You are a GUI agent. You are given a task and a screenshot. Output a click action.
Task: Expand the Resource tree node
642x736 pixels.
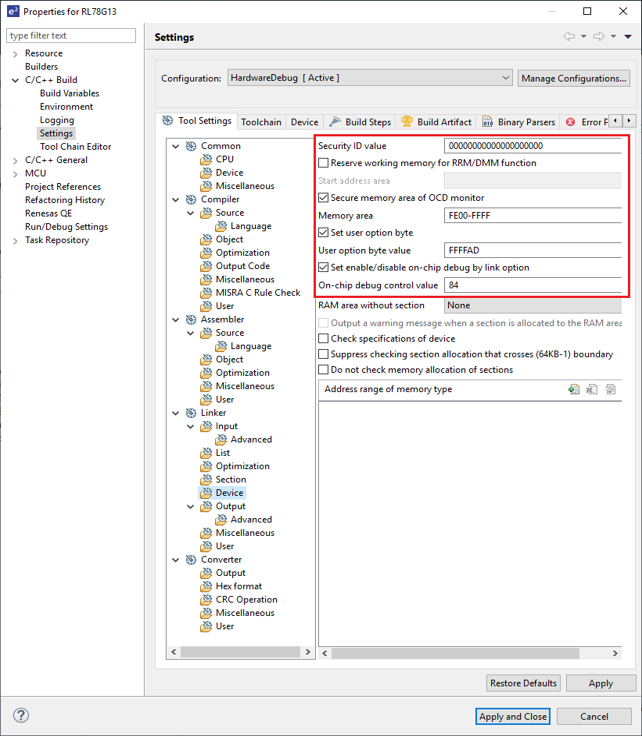pyautogui.click(x=15, y=54)
